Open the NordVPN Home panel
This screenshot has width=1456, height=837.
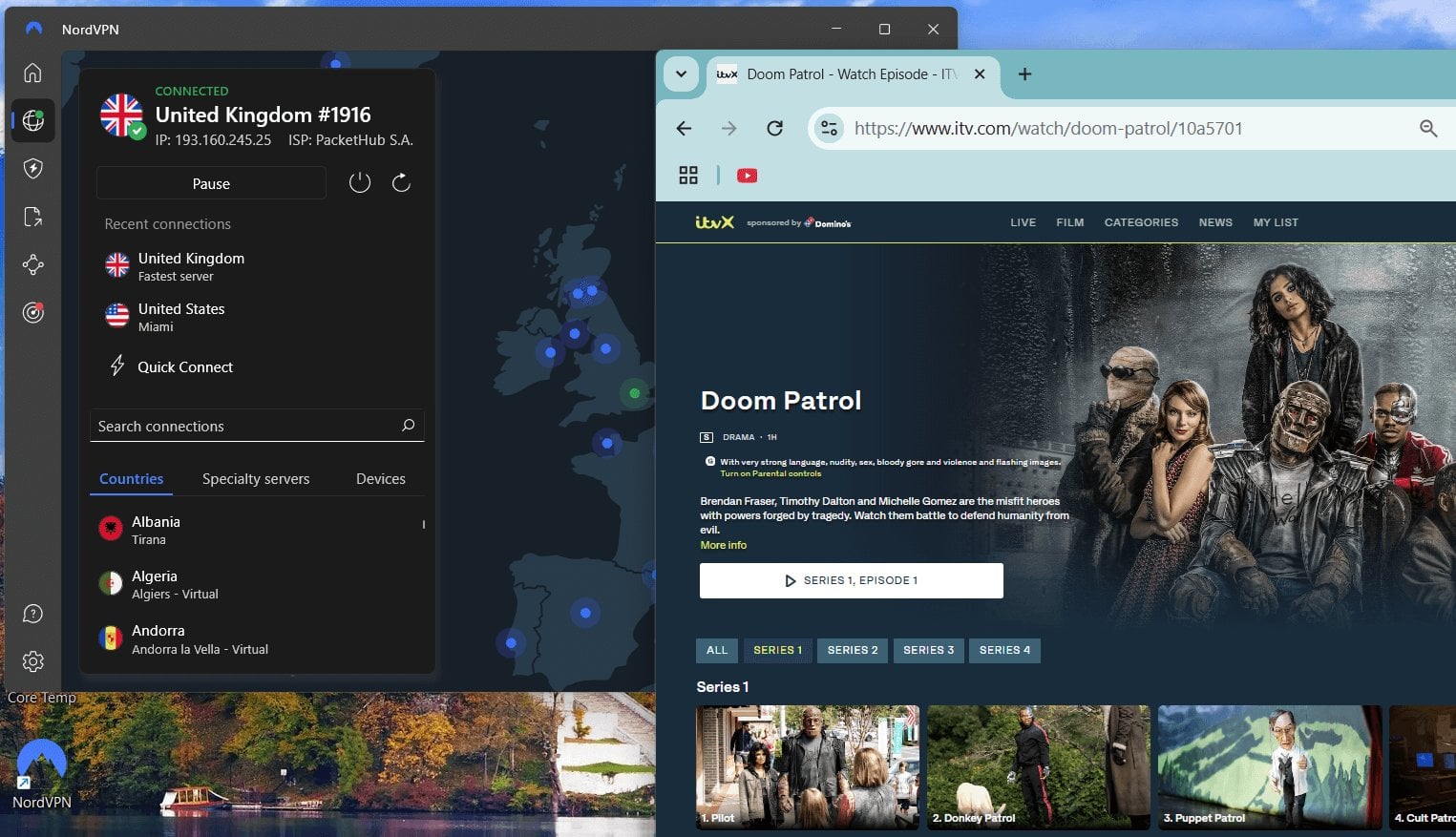click(x=32, y=73)
